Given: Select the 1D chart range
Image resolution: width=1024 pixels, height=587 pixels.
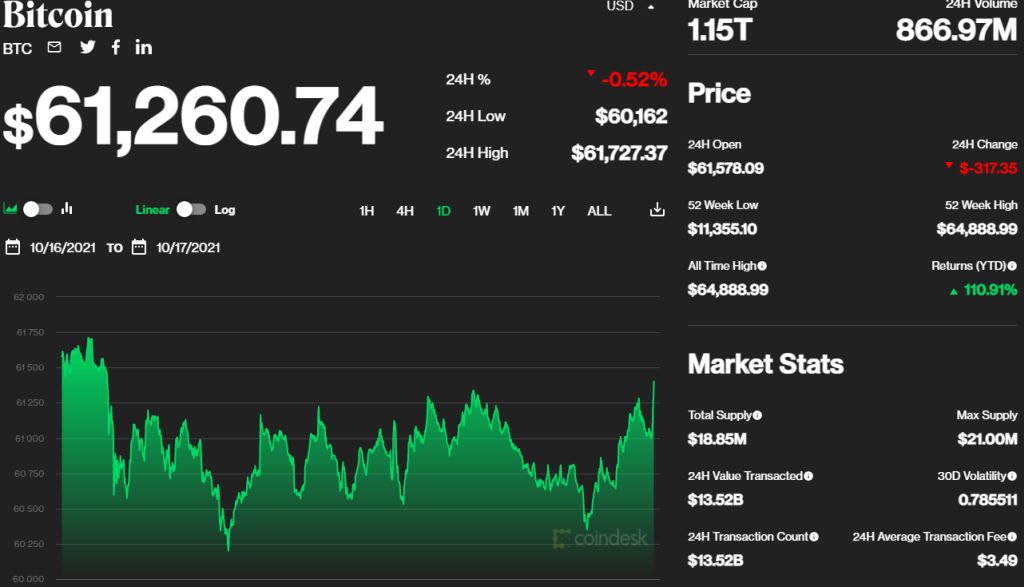Looking at the screenshot, I should (x=443, y=211).
